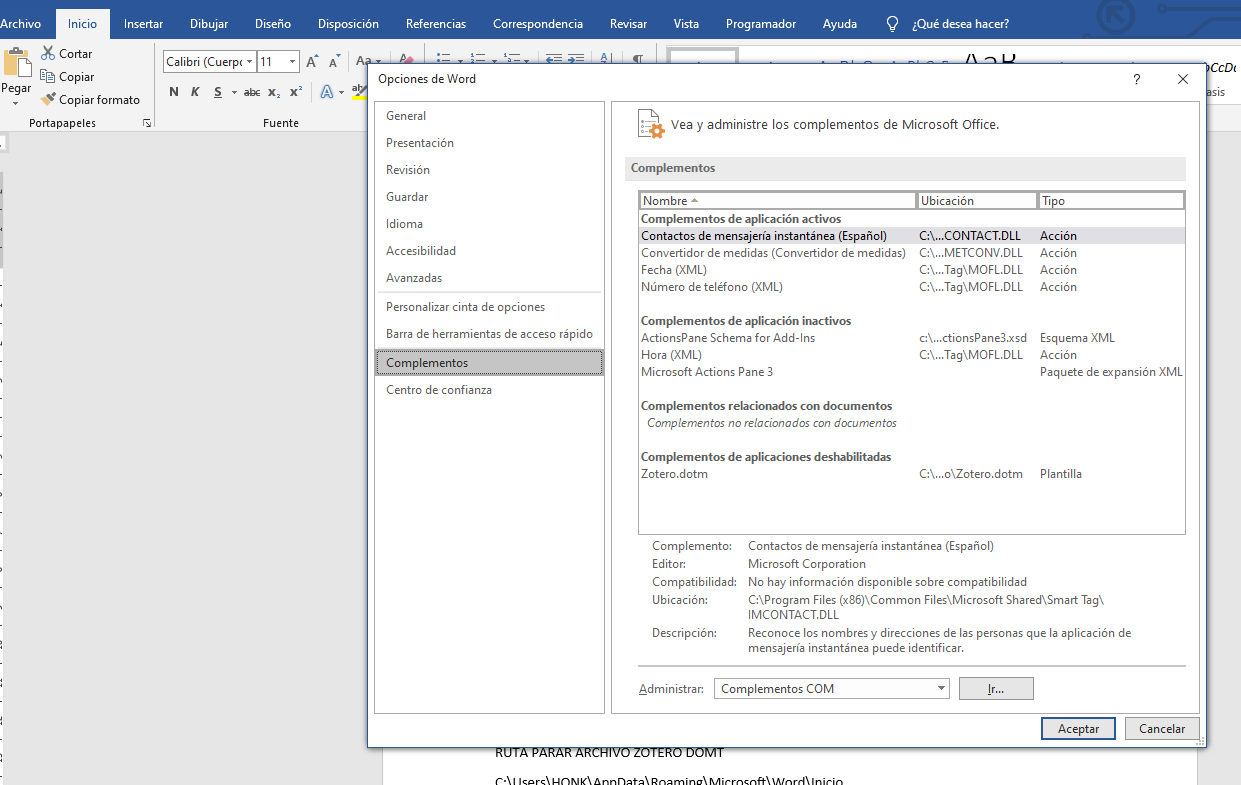1241x785 pixels.
Task: Click the Cortar scissors icon
Action: tap(48, 53)
